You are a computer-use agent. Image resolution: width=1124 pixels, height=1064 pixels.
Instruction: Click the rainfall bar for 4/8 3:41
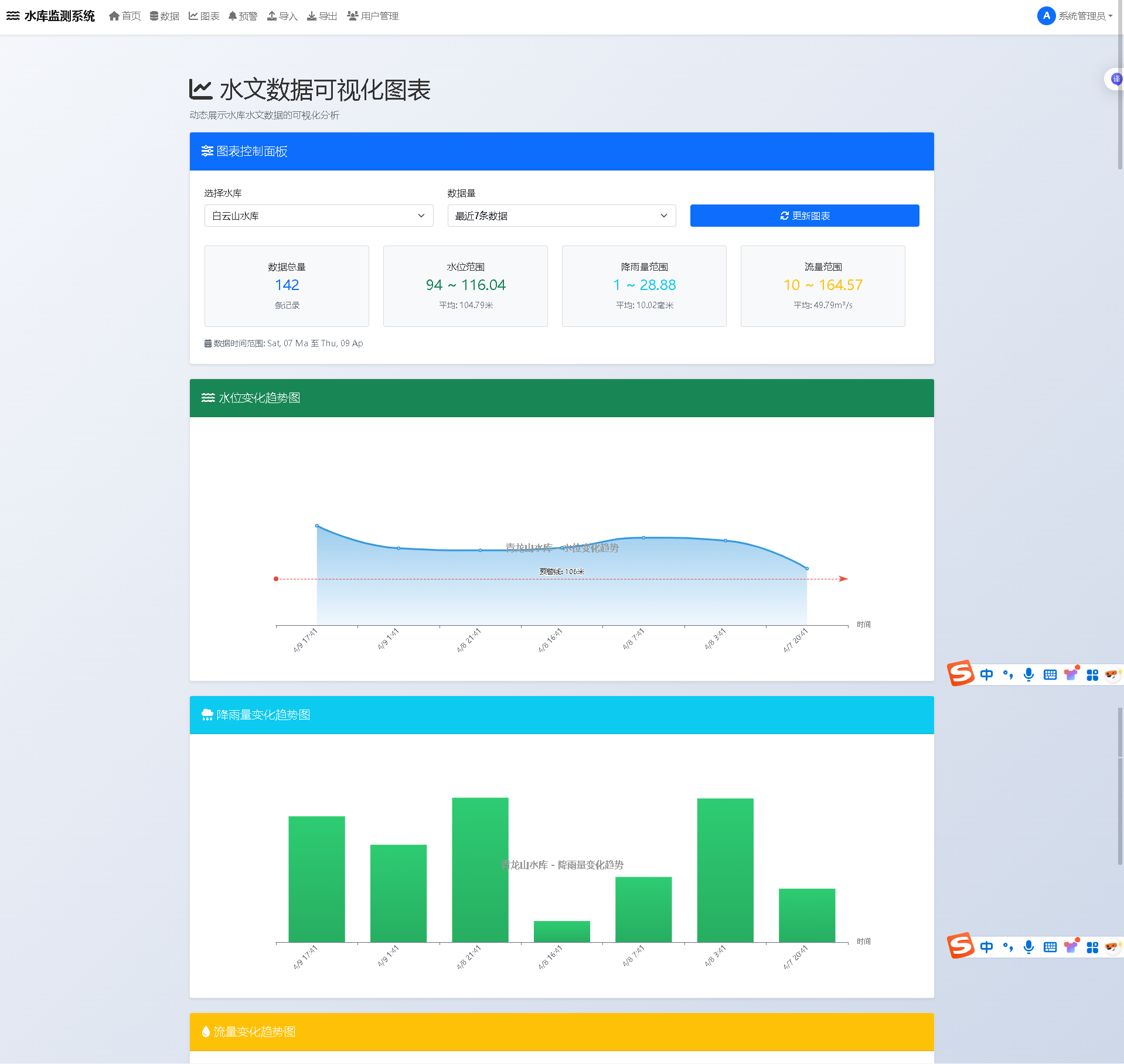click(x=726, y=870)
